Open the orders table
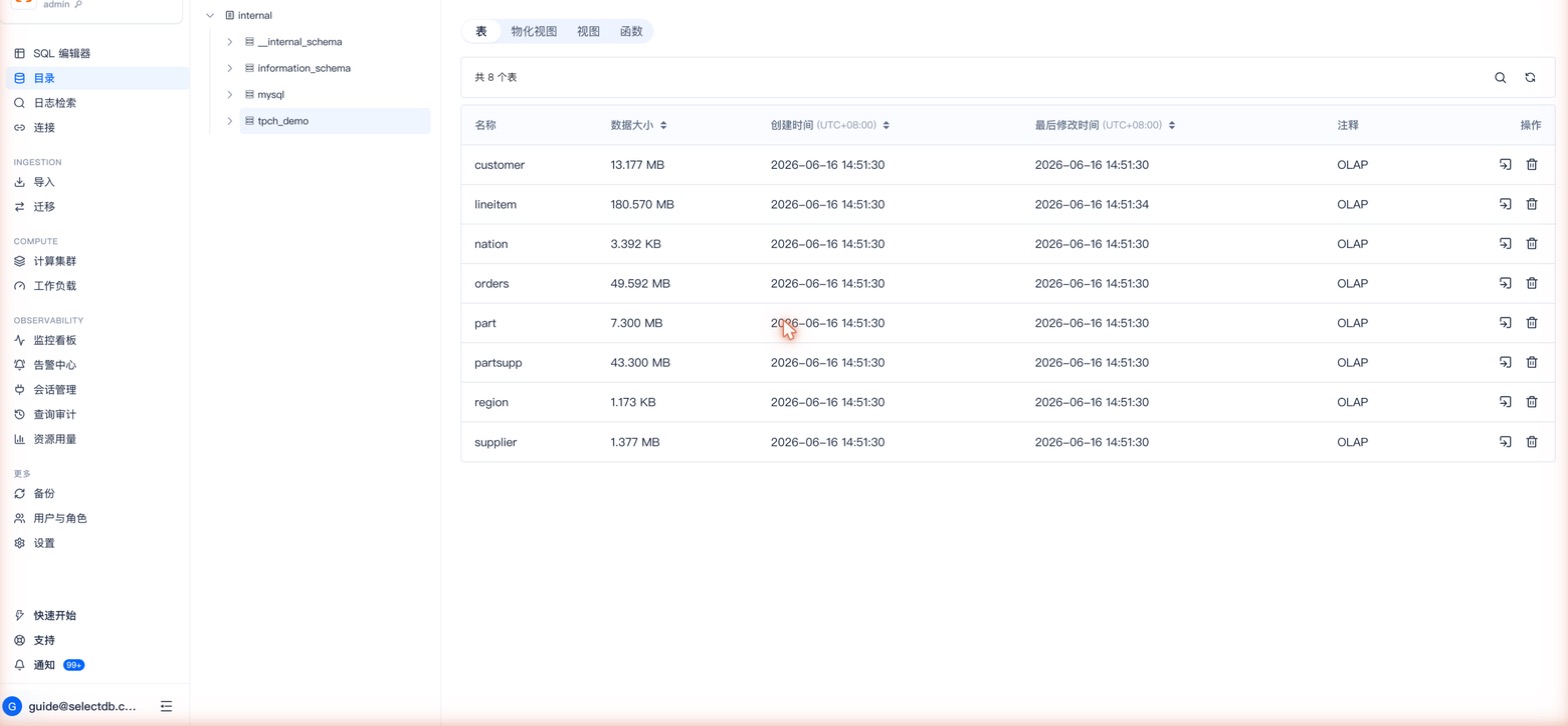 pos(491,284)
